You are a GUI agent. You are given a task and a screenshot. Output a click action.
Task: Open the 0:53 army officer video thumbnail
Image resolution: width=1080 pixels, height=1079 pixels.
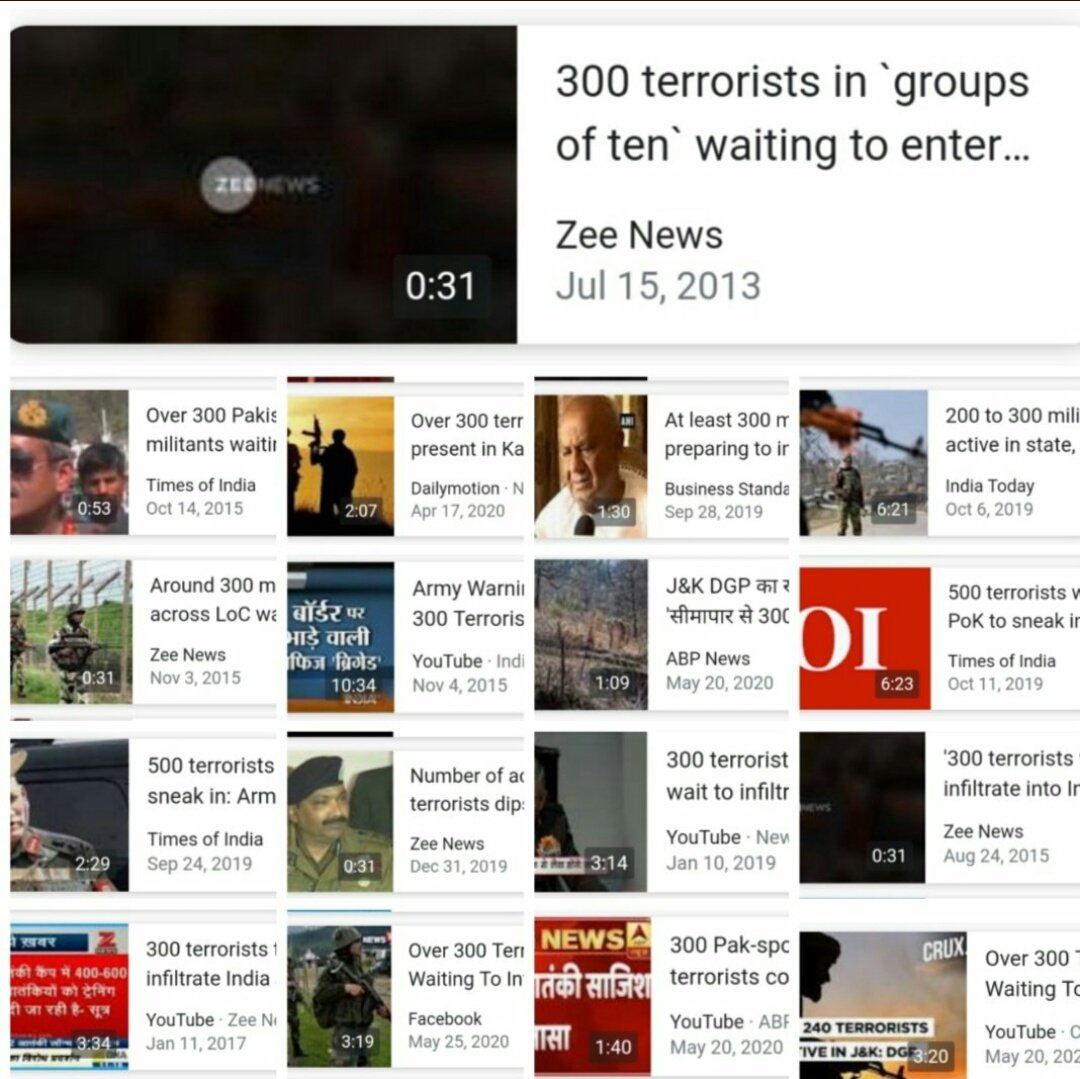click(x=69, y=462)
